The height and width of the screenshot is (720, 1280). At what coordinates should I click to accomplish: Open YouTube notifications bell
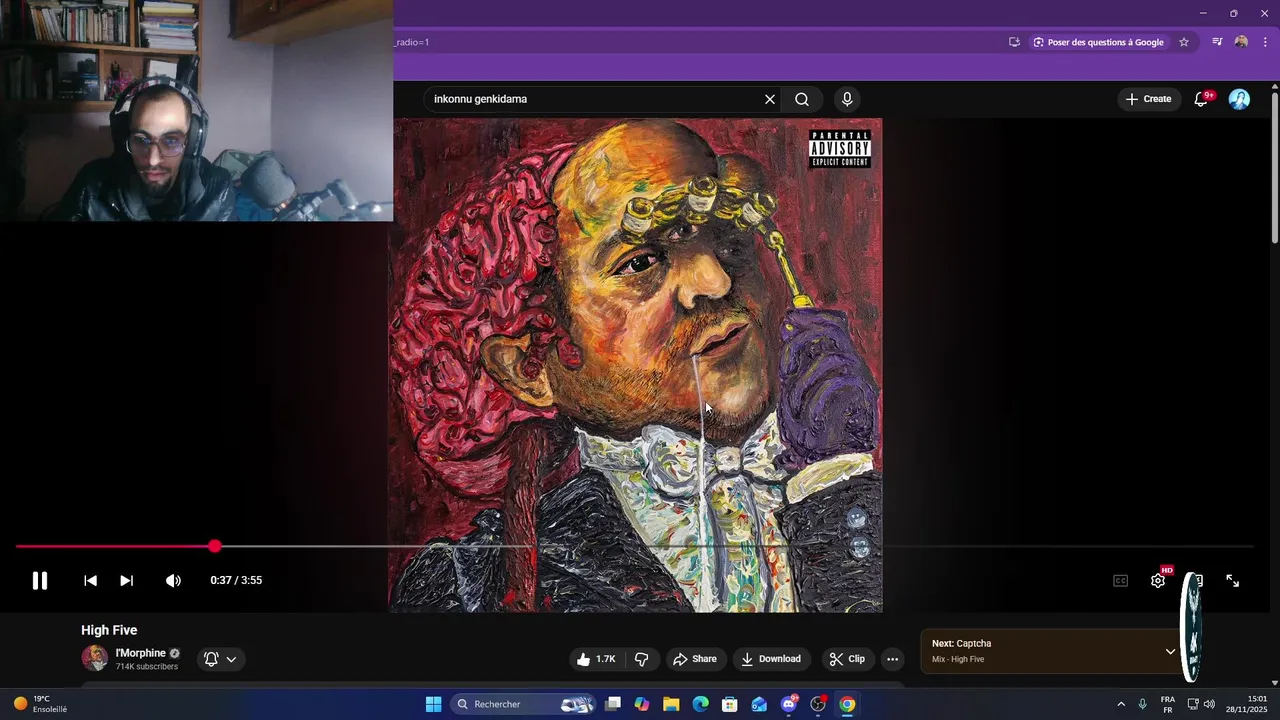coord(1202,99)
